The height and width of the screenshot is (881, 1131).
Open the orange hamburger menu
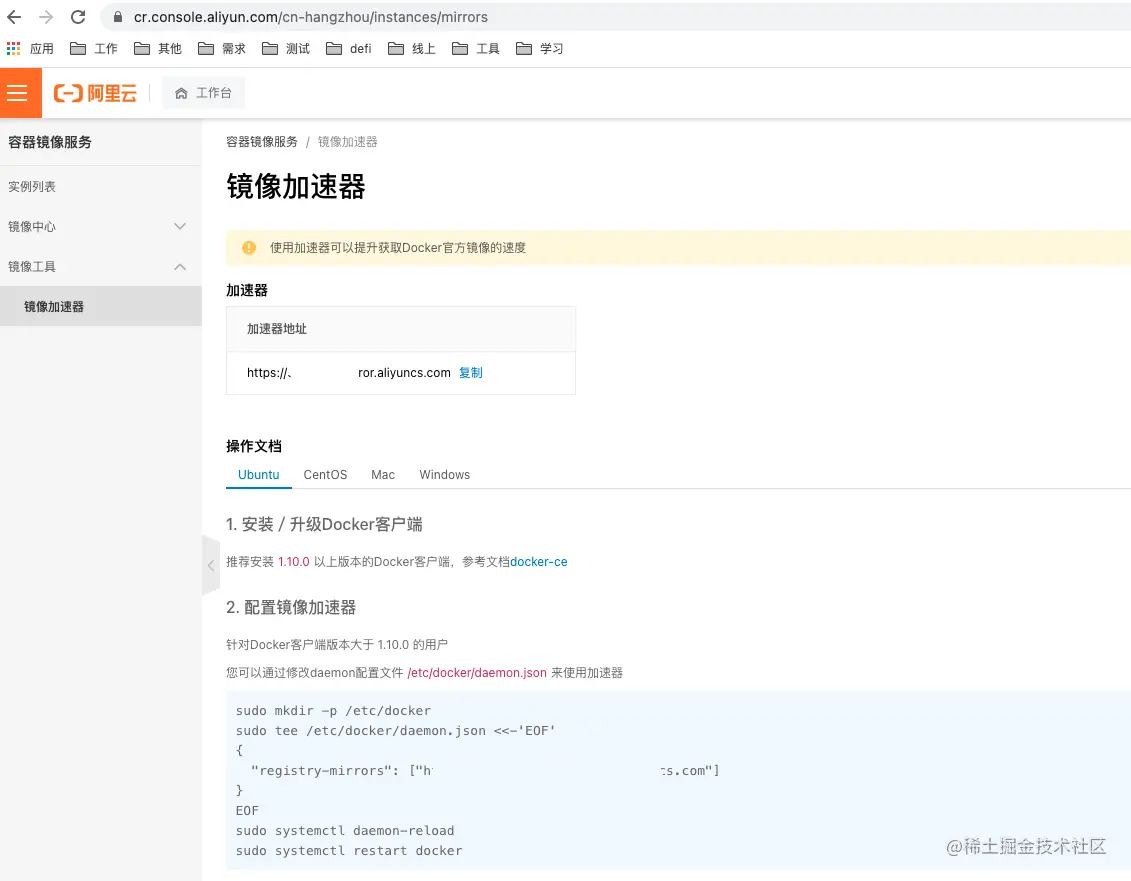pos(20,93)
